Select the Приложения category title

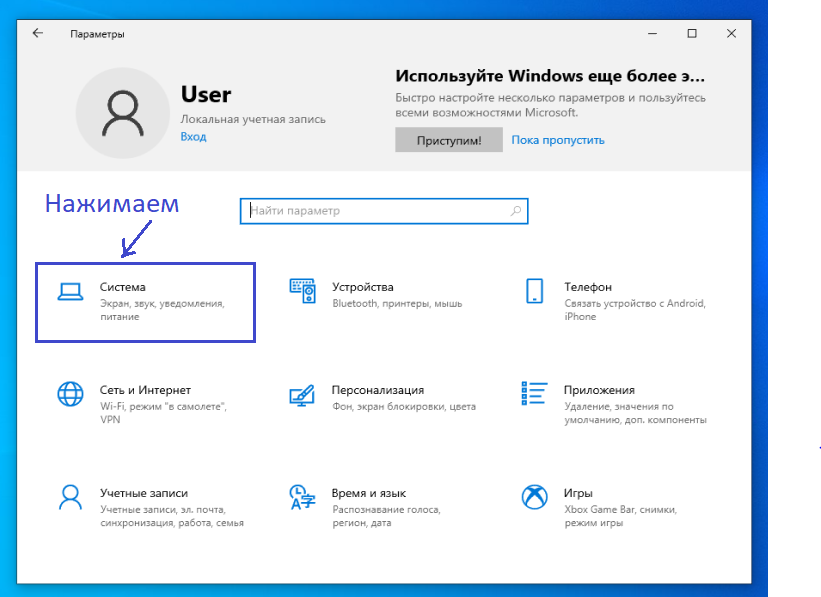tap(599, 390)
